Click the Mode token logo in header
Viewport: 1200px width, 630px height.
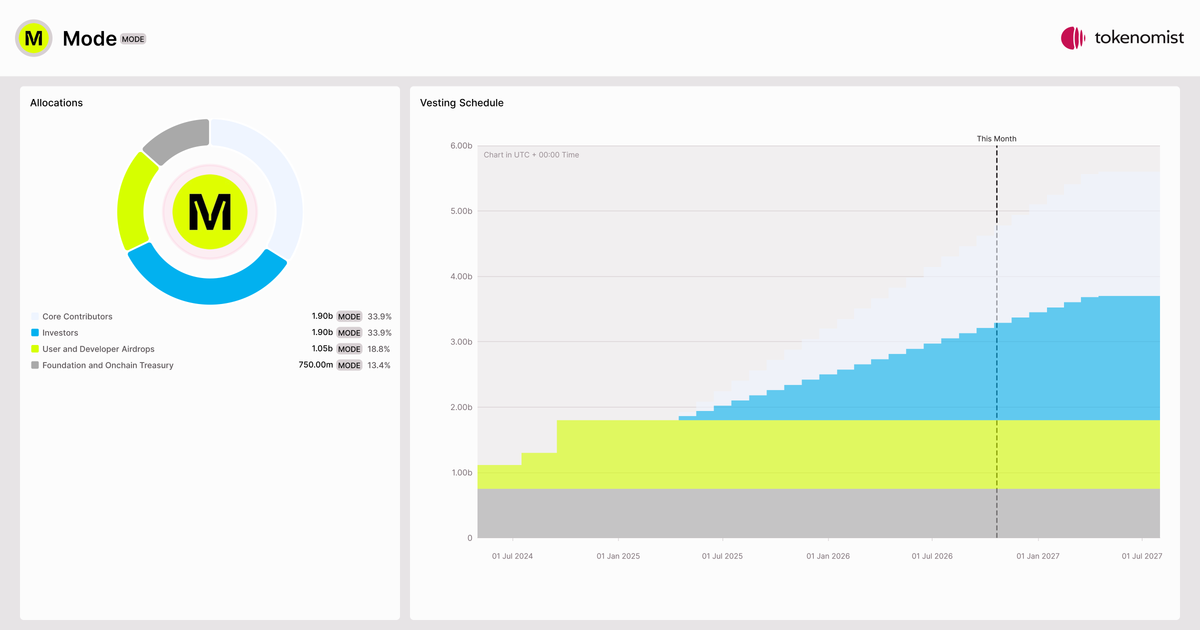point(34,38)
